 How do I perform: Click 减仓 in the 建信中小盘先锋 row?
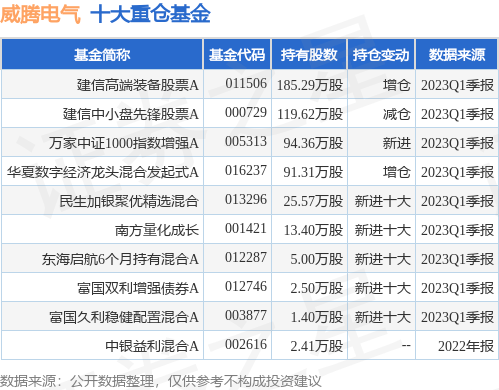tap(397, 114)
